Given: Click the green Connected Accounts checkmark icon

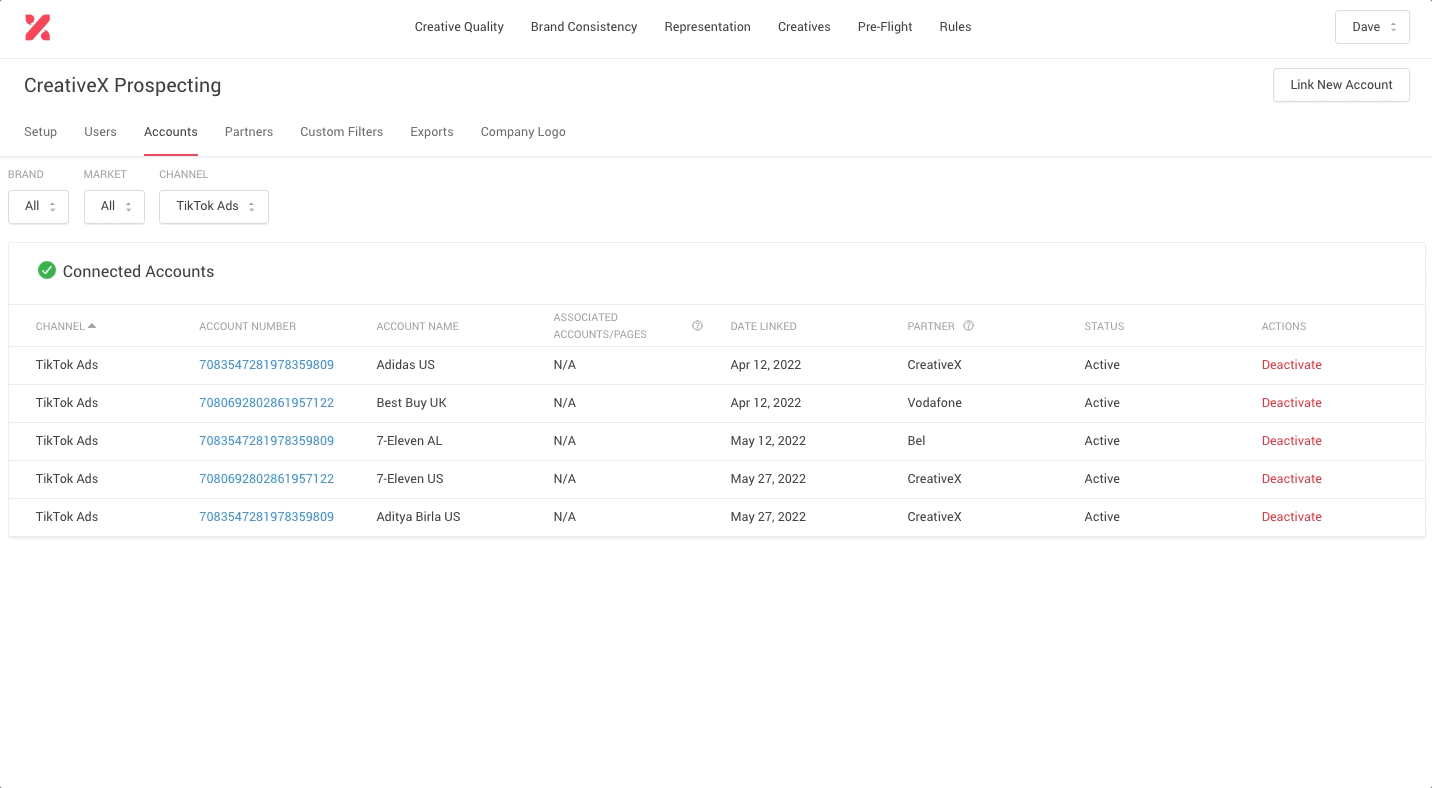Looking at the screenshot, I should [47, 270].
